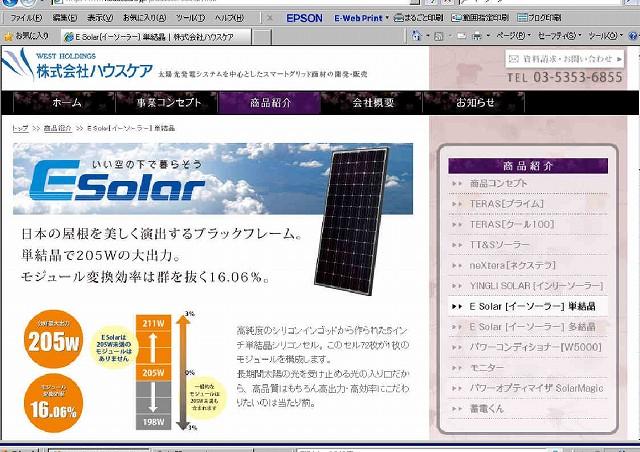This screenshot has height=452, width=640.
Task: Click the 198W gray bar label
Action: pos(153,421)
